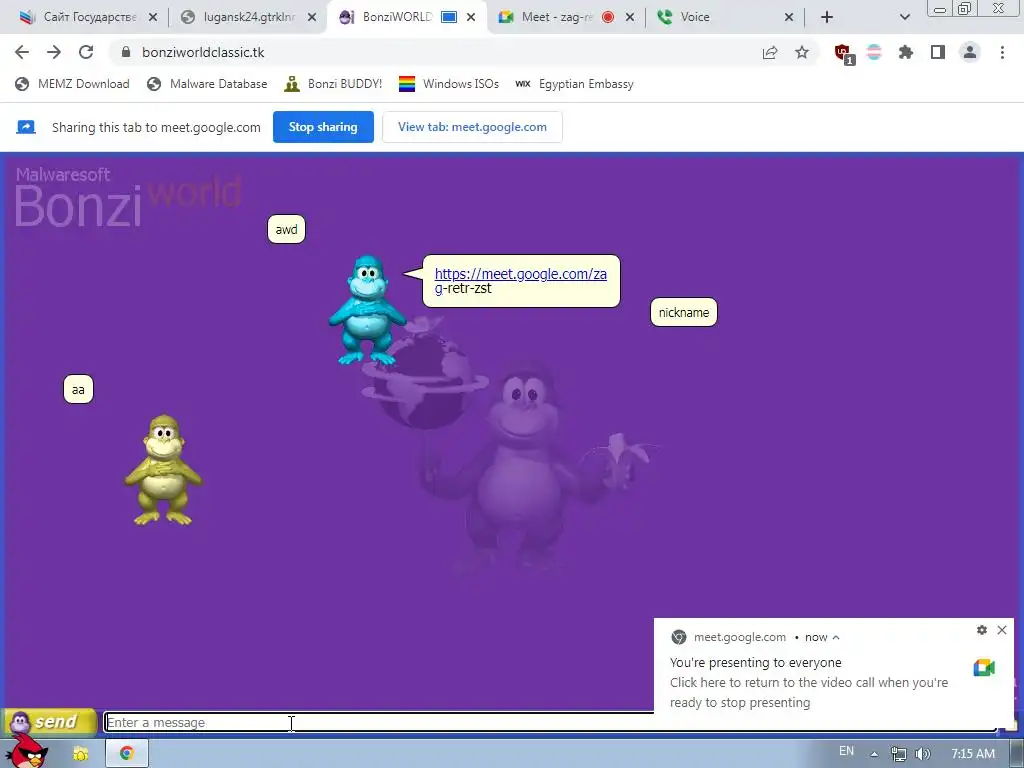
Task: Select the BonziWORLD tab
Action: [398, 17]
